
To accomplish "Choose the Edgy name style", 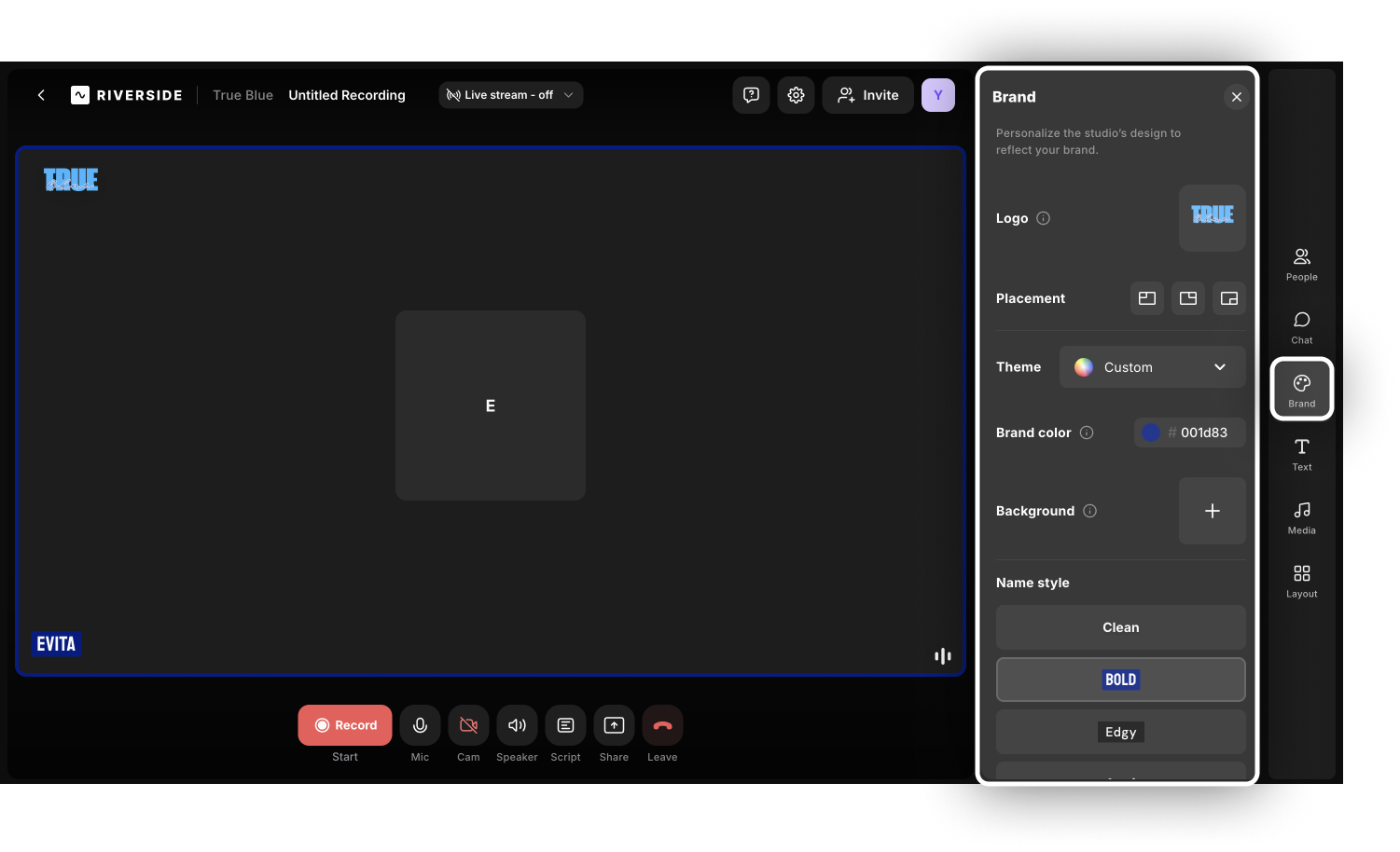I will pyautogui.click(x=1120, y=732).
